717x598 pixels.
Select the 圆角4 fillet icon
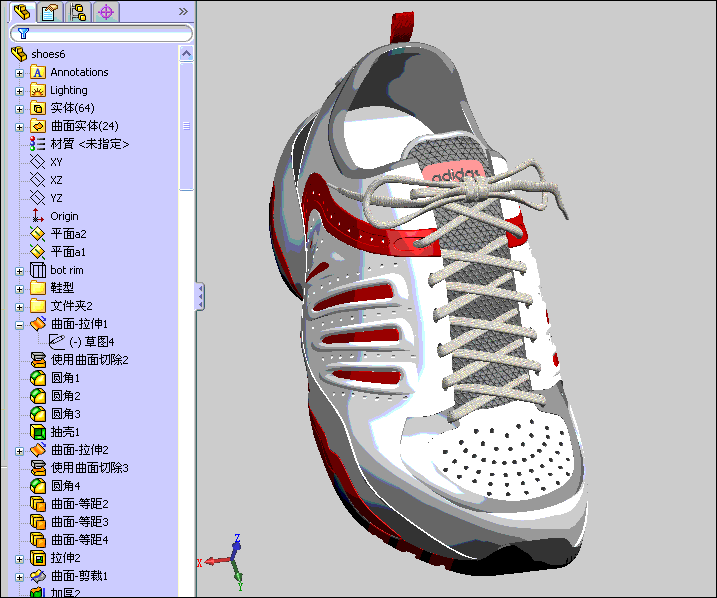(x=37, y=486)
